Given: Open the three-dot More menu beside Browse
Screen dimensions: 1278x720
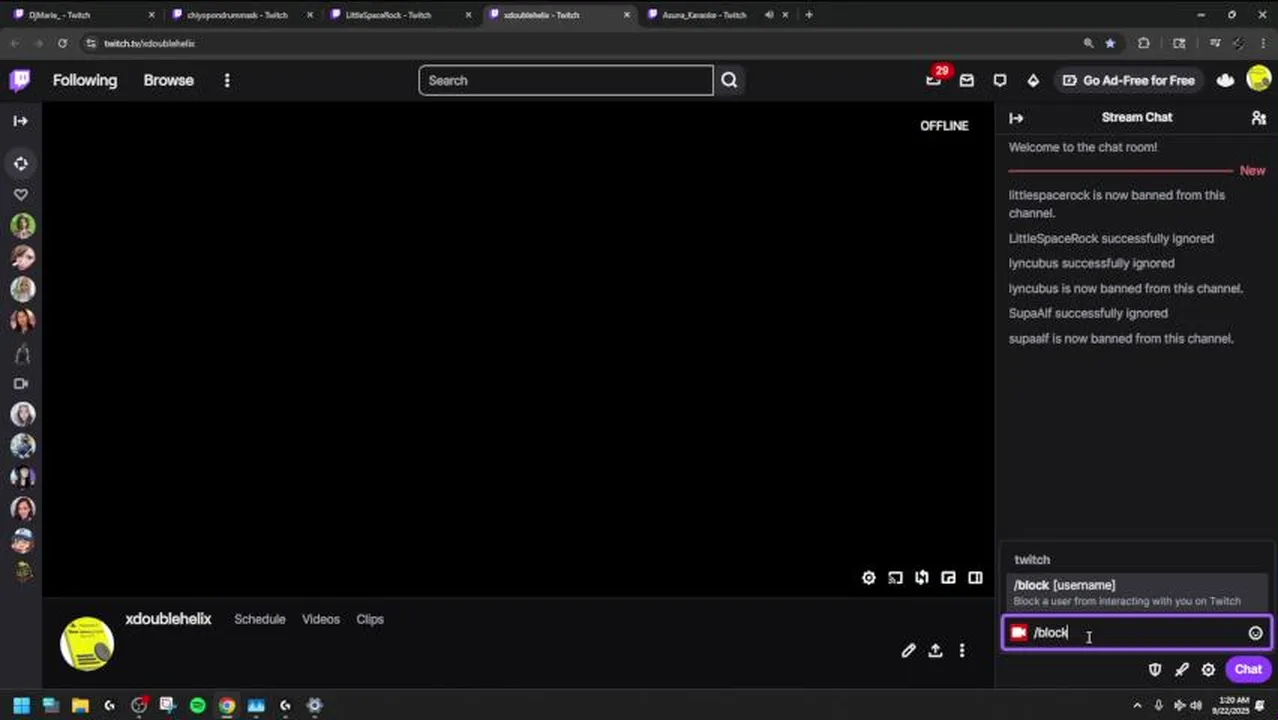Looking at the screenshot, I should [227, 80].
